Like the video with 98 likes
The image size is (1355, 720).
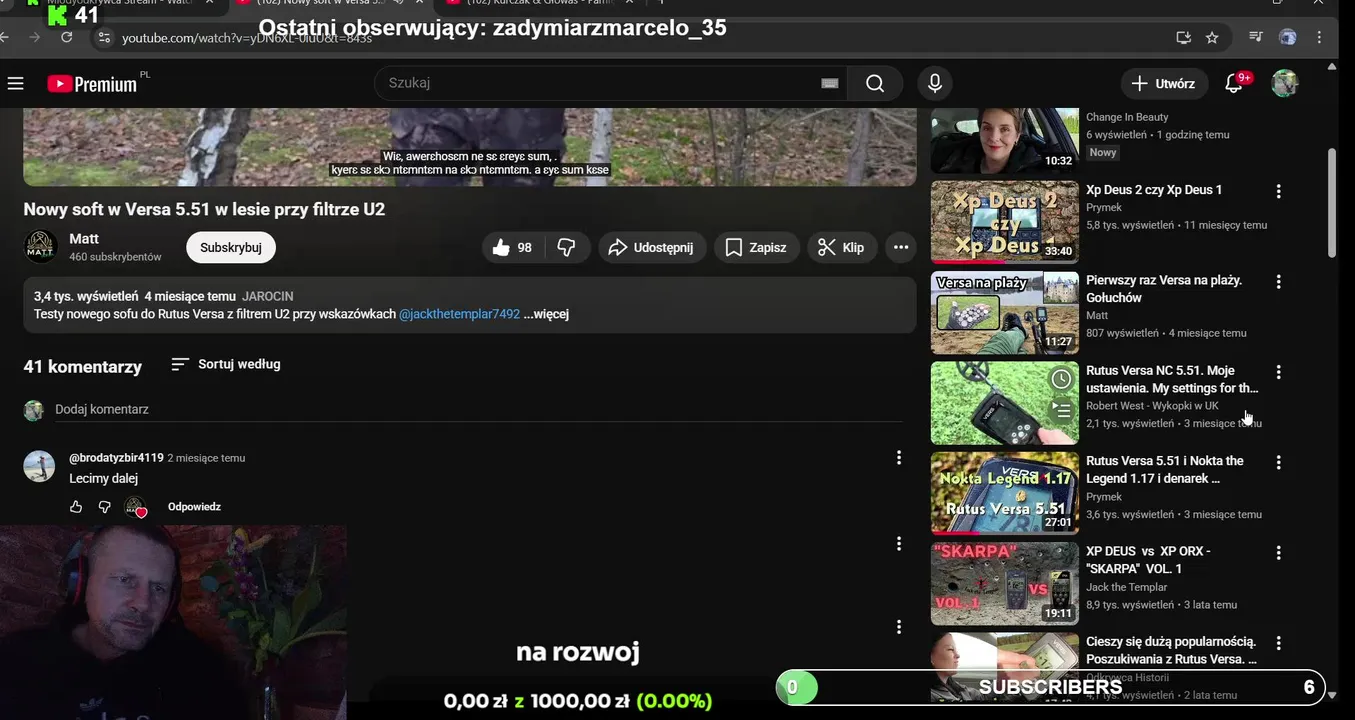click(x=513, y=247)
